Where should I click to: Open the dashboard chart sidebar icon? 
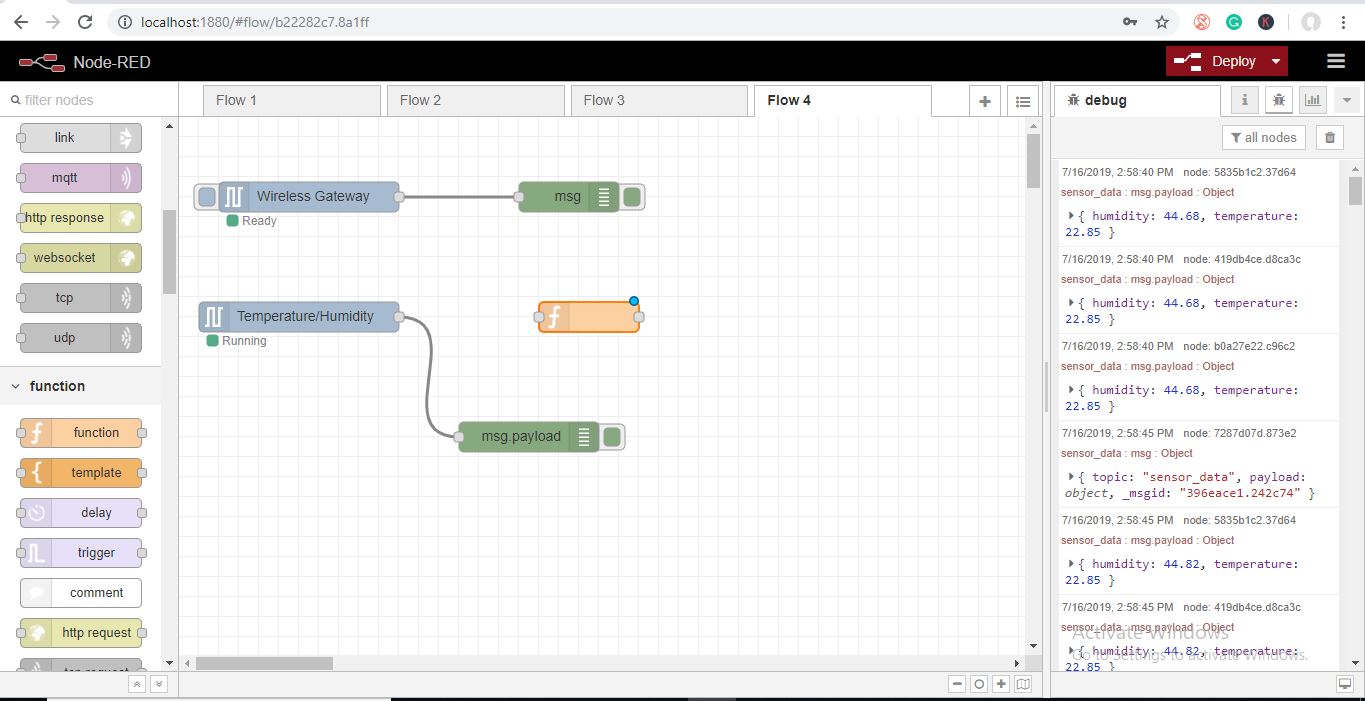[x=1312, y=100]
